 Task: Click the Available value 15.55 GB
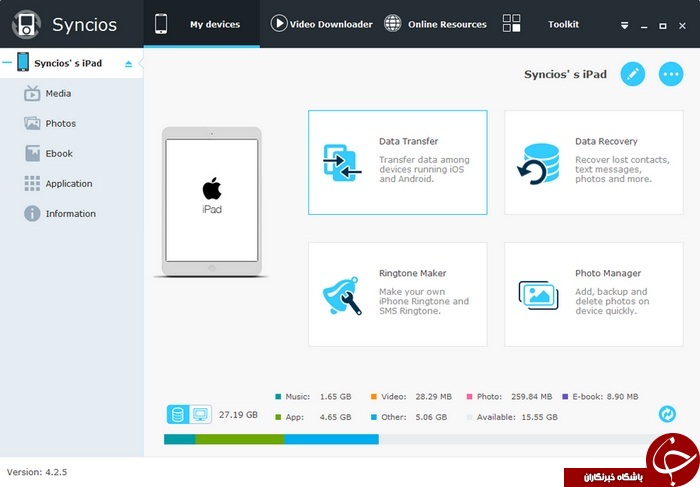point(539,417)
